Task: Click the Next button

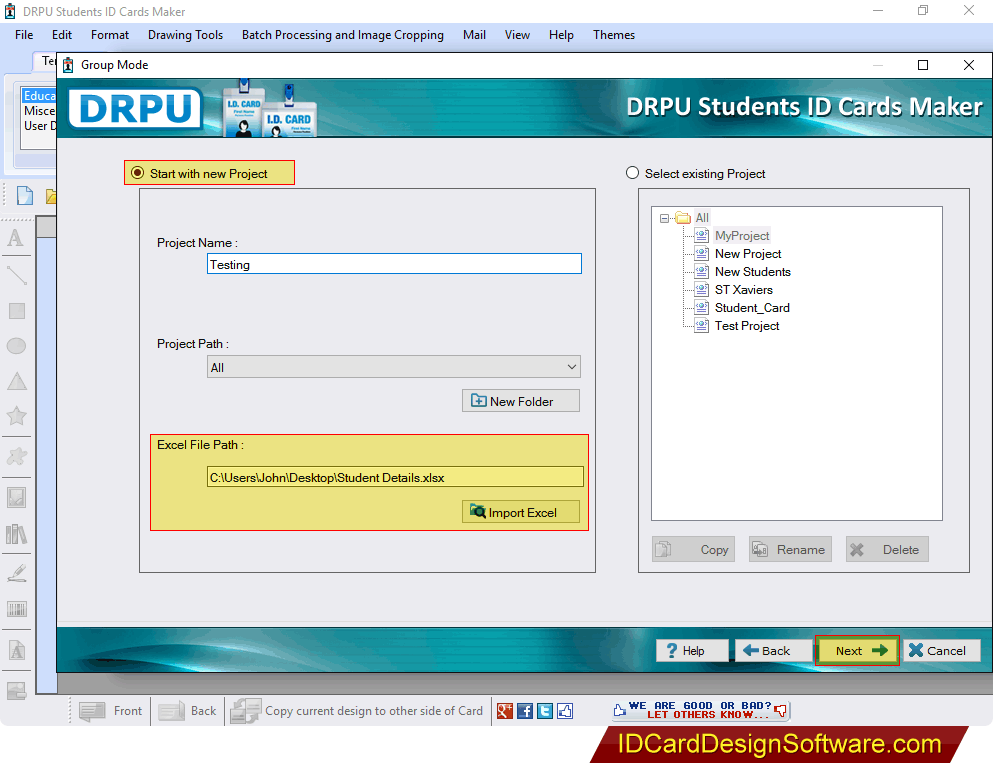Action: (x=857, y=650)
